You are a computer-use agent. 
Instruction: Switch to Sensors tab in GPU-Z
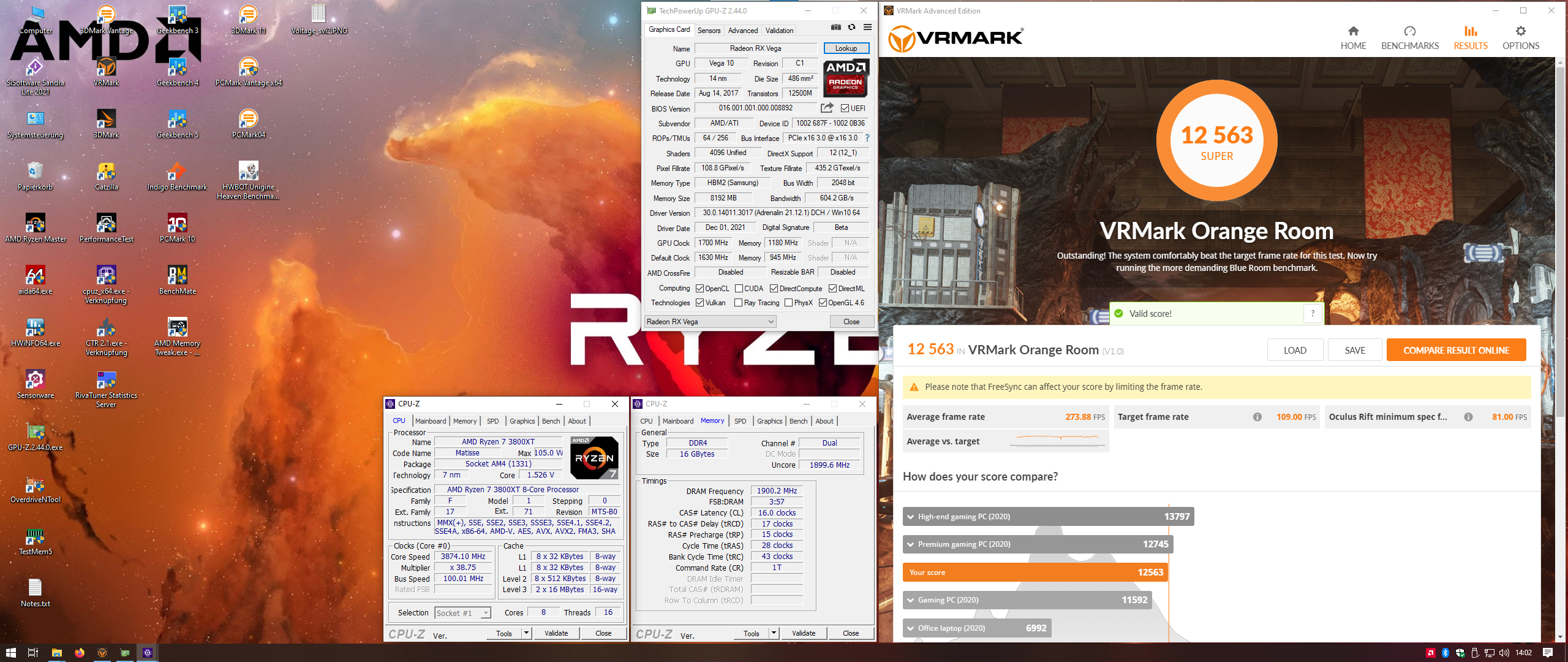[709, 31]
